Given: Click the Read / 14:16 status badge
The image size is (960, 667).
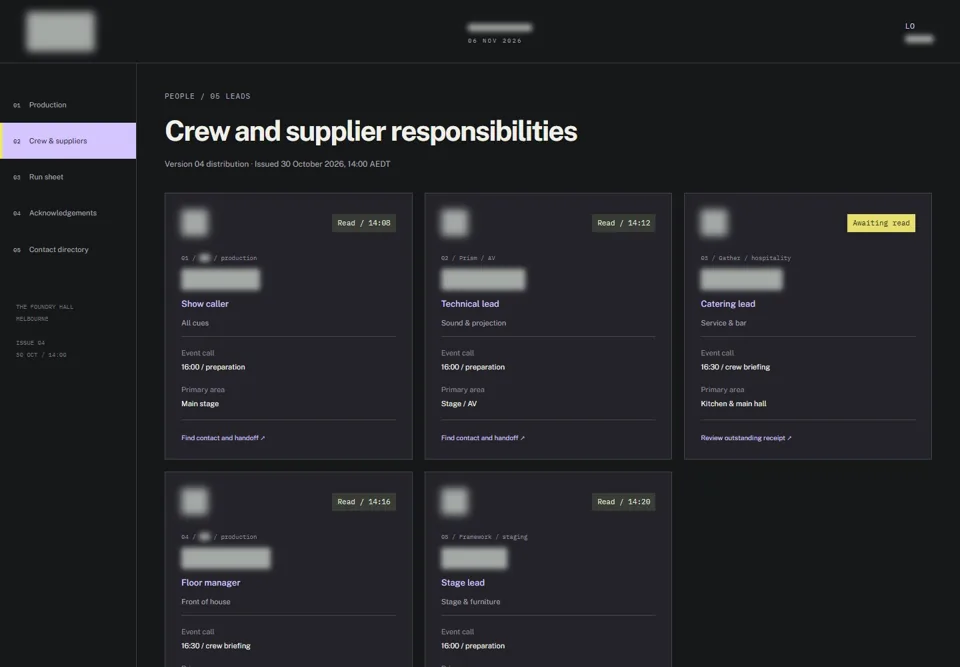Looking at the screenshot, I should tap(364, 502).
